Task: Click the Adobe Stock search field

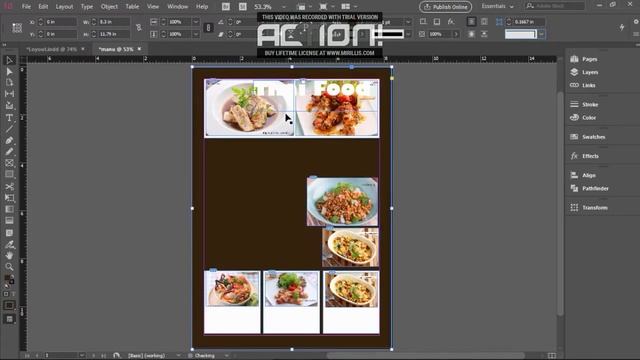Action: coord(555,6)
